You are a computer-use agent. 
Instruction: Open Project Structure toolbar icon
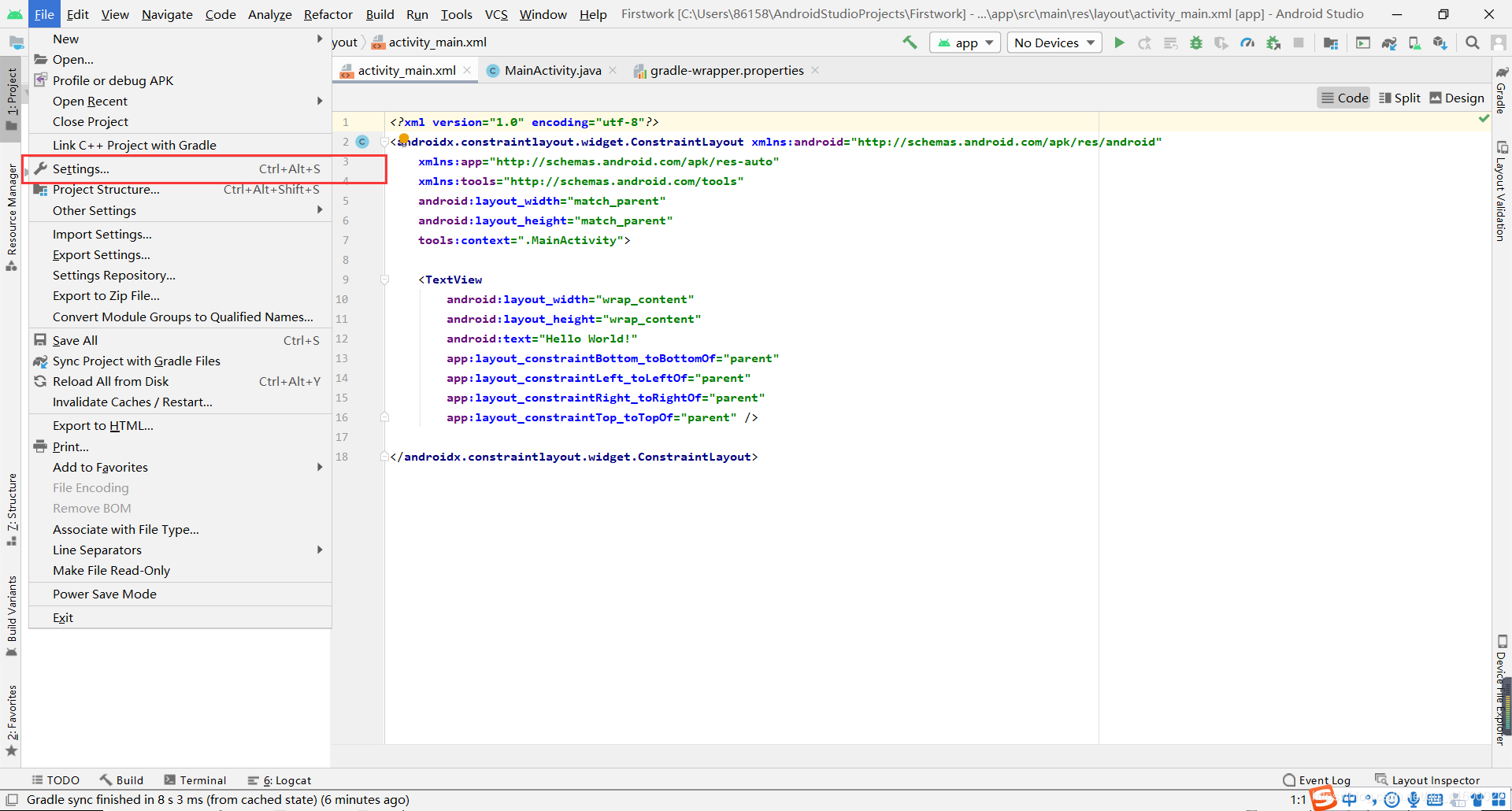click(1331, 43)
